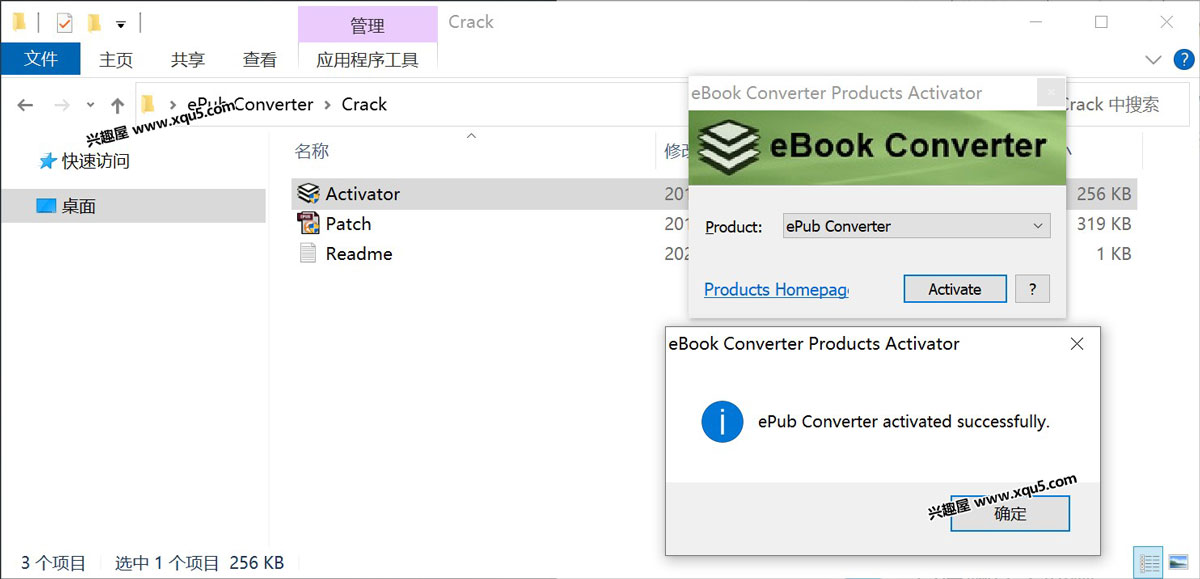Click the Readme file name
This screenshot has height=579, width=1200.
point(359,254)
